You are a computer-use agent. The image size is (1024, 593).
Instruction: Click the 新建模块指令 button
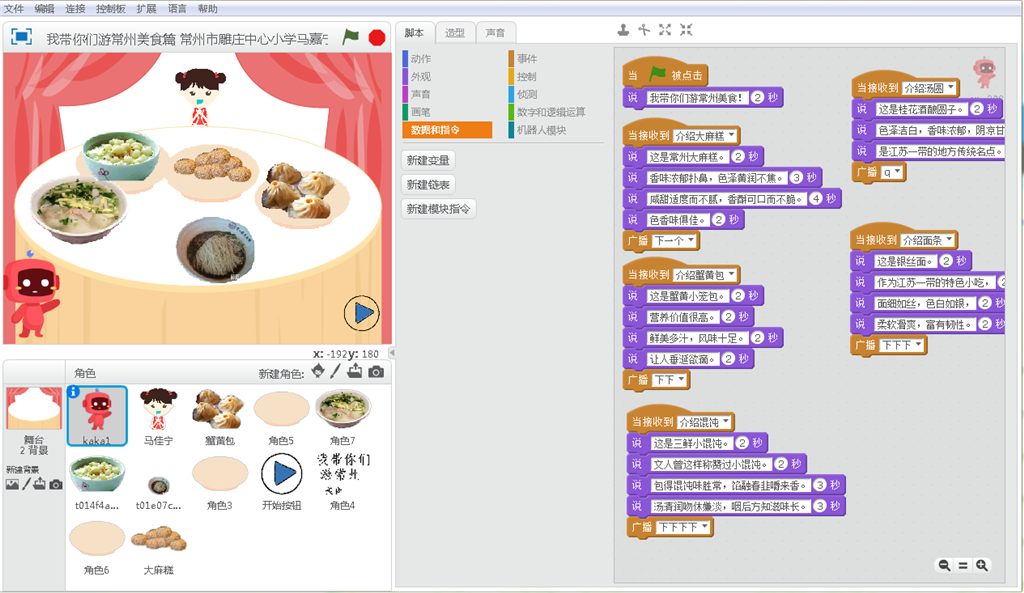pyautogui.click(x=438, y=209)
